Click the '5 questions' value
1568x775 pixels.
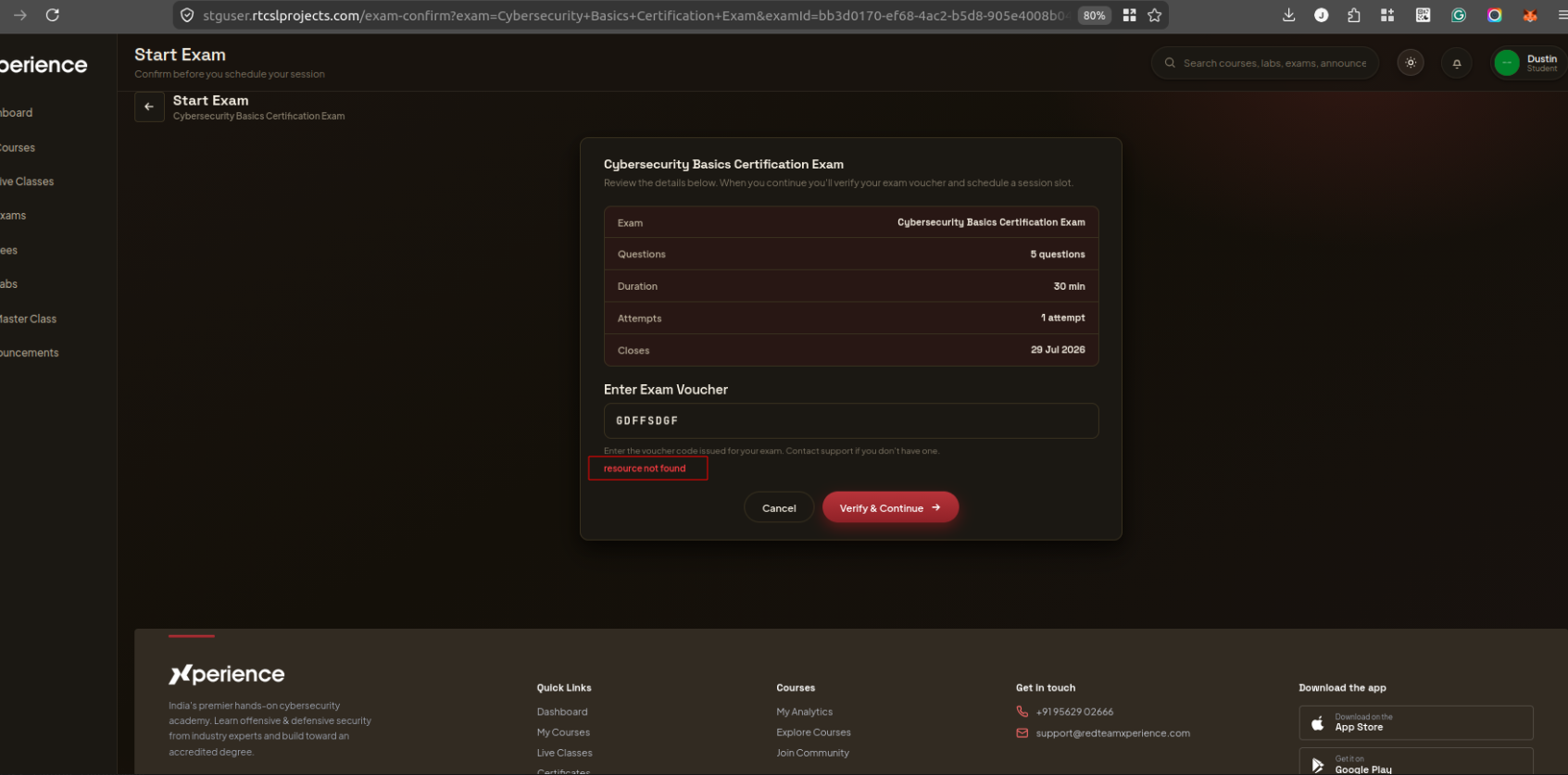point(1058,255)
